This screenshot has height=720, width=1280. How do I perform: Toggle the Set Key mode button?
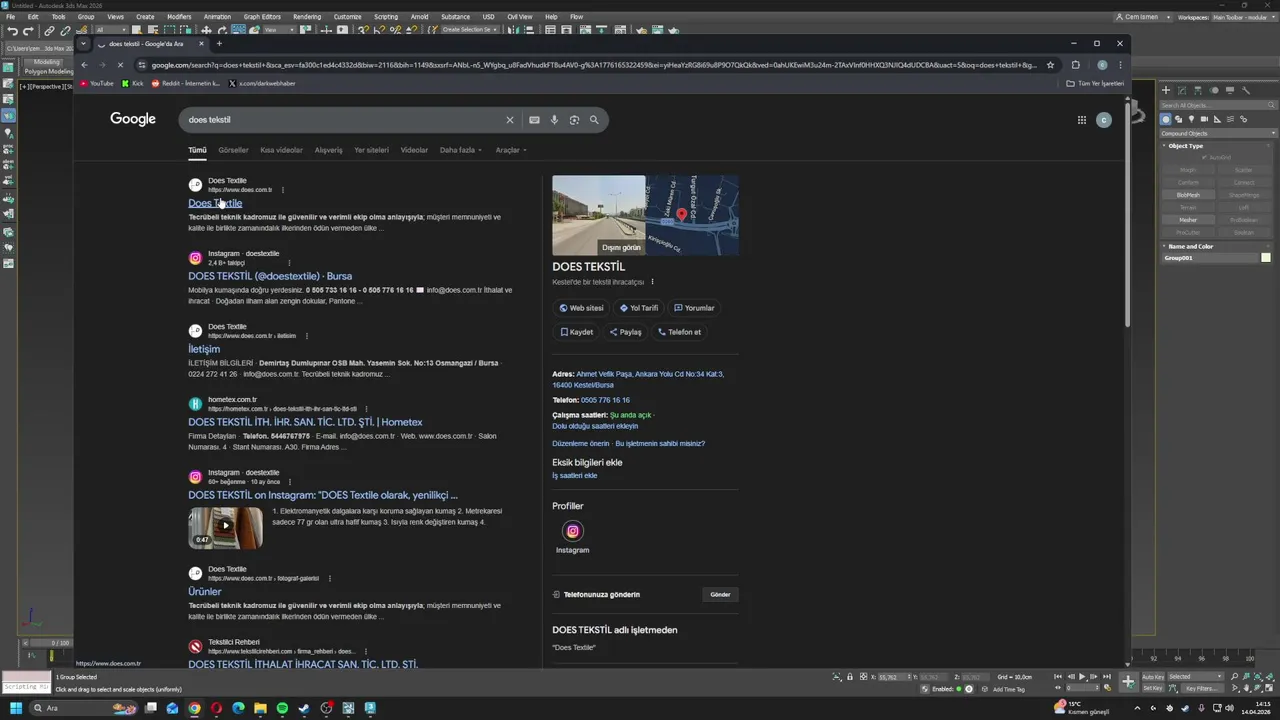coord(1153,688)
